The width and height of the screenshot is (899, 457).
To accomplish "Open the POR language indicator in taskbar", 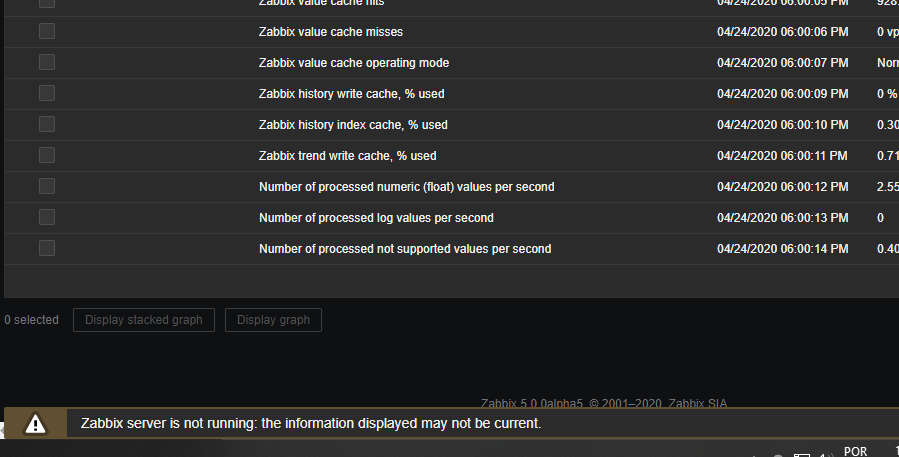I will [x=855, y=451].
